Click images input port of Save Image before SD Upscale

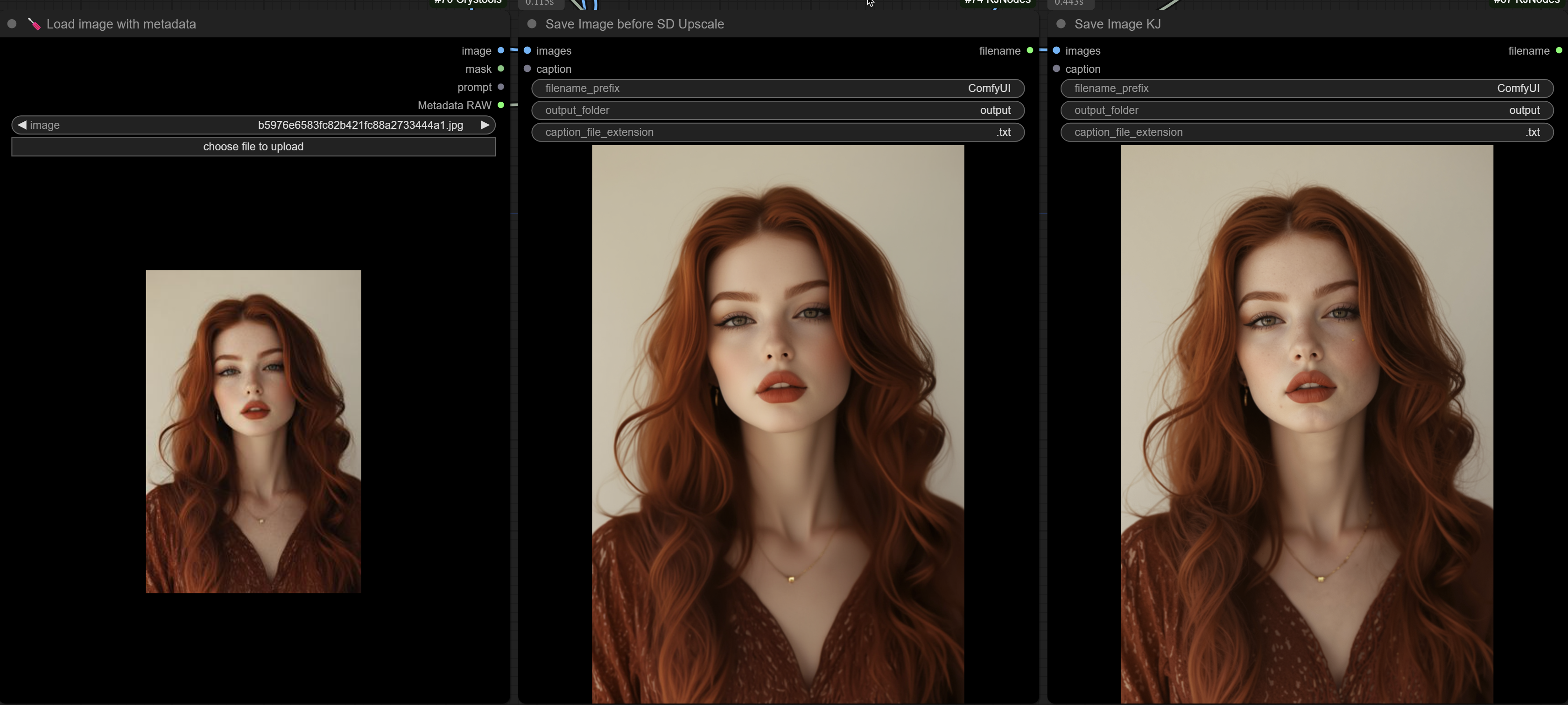click(527, 50)
